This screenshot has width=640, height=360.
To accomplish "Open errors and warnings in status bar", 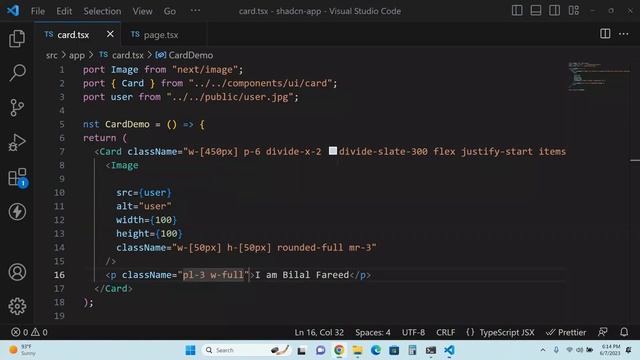I will 29,332.
